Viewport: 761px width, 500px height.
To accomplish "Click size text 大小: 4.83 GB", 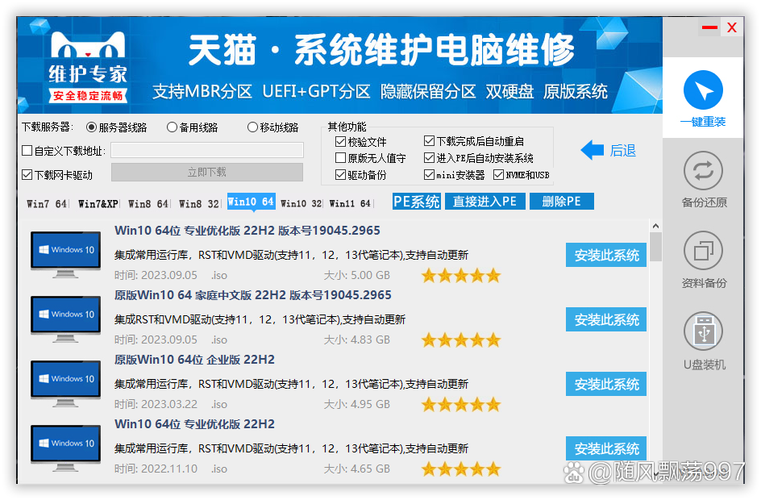I will (x=357, y=340).
